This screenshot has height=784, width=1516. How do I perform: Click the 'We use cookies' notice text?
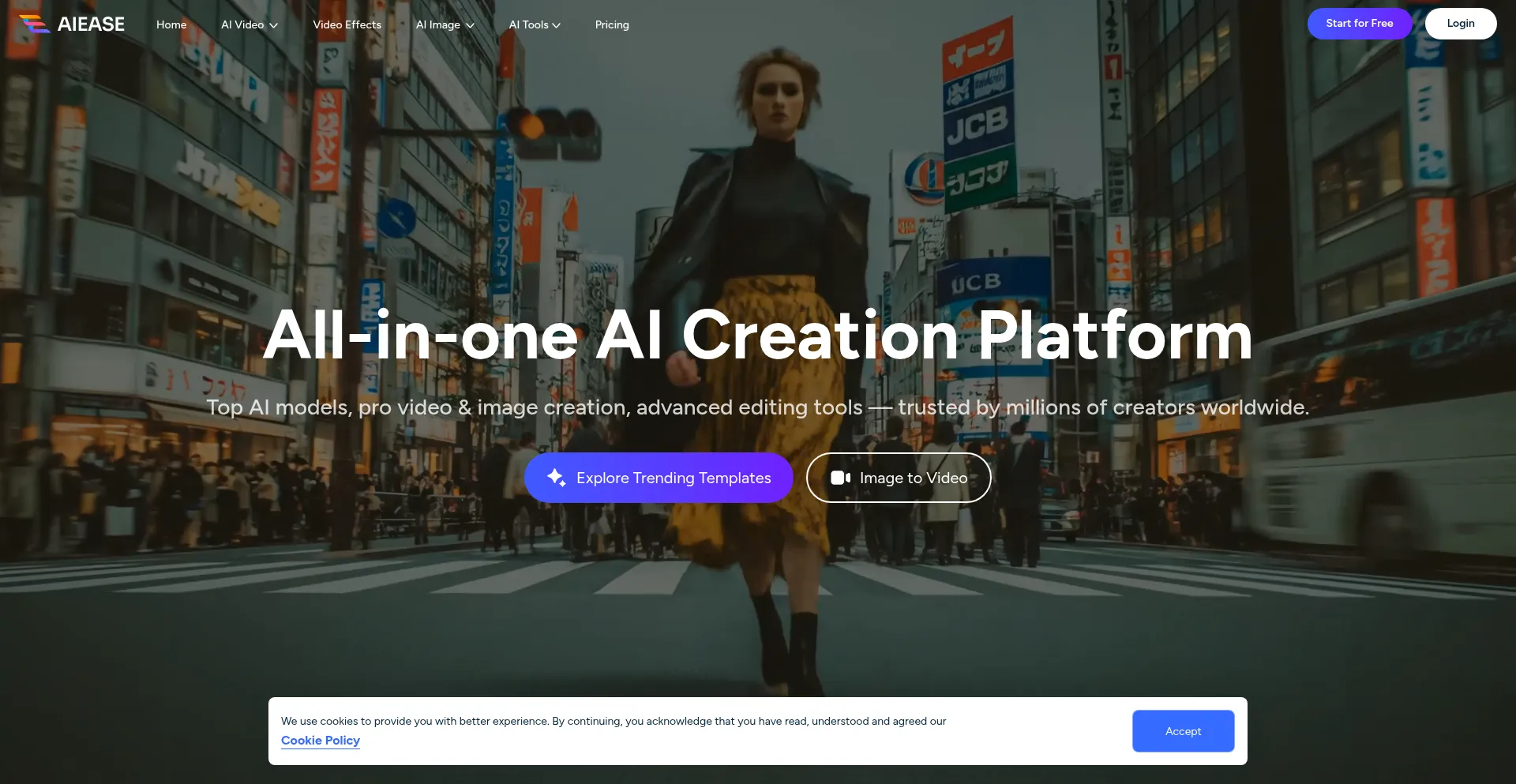click(x=614, y=721)
